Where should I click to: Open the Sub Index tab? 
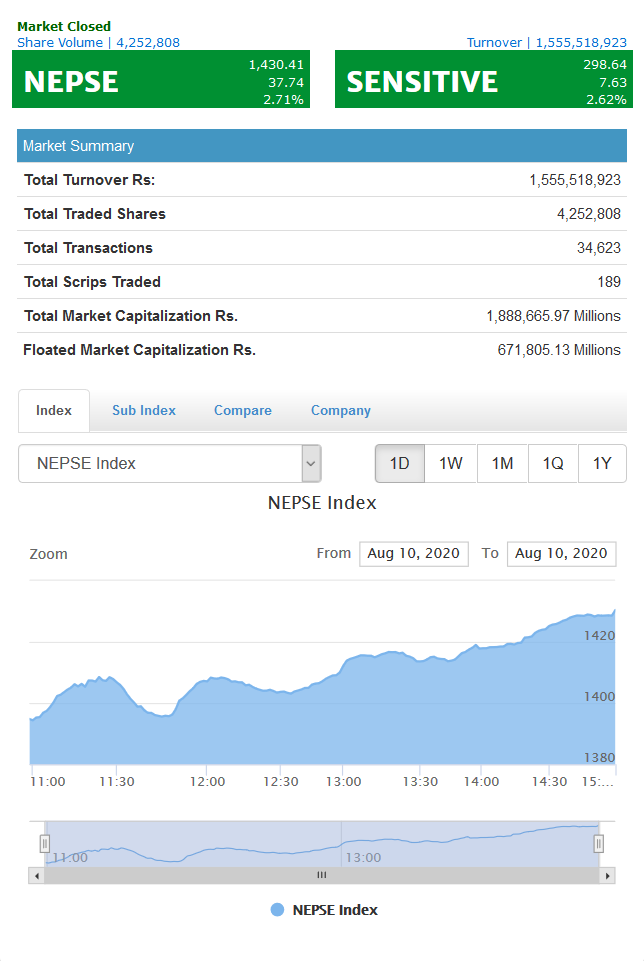click(x=144, y=411)
